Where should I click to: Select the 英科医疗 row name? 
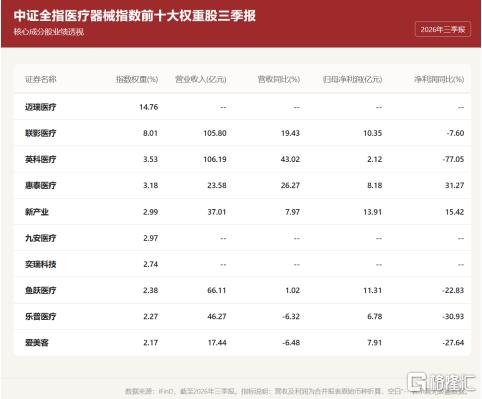(x=41, y=159)
